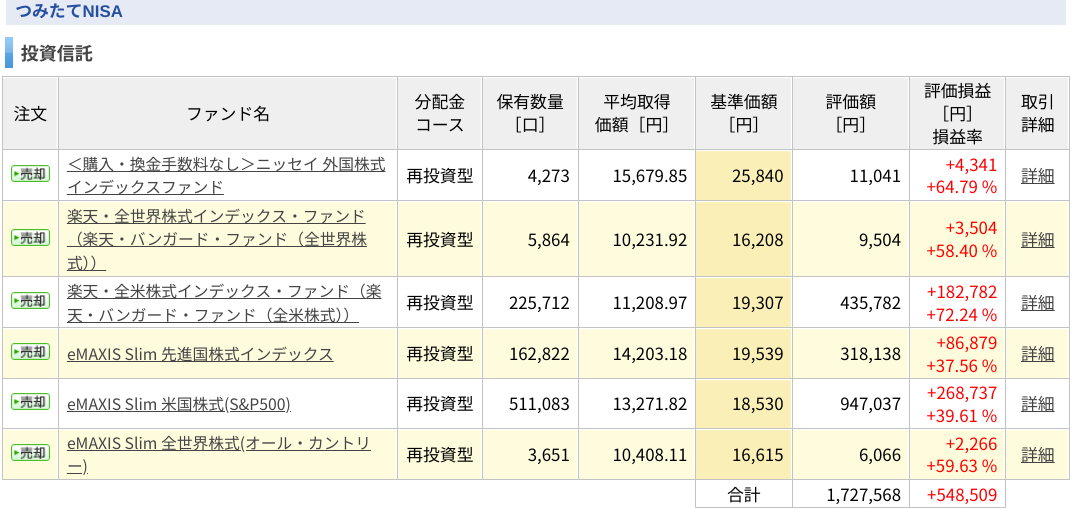Click 売却 button for eMAXIS Slim 全世界株式

click(31, 452)
